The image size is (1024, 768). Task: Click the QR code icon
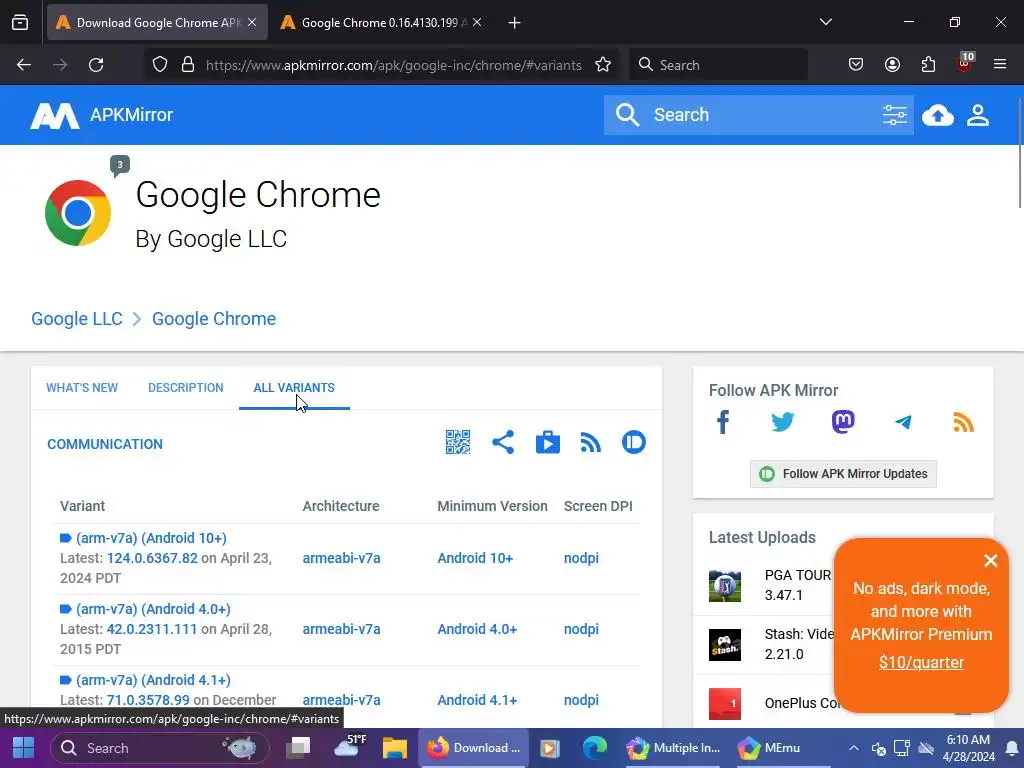458,442
